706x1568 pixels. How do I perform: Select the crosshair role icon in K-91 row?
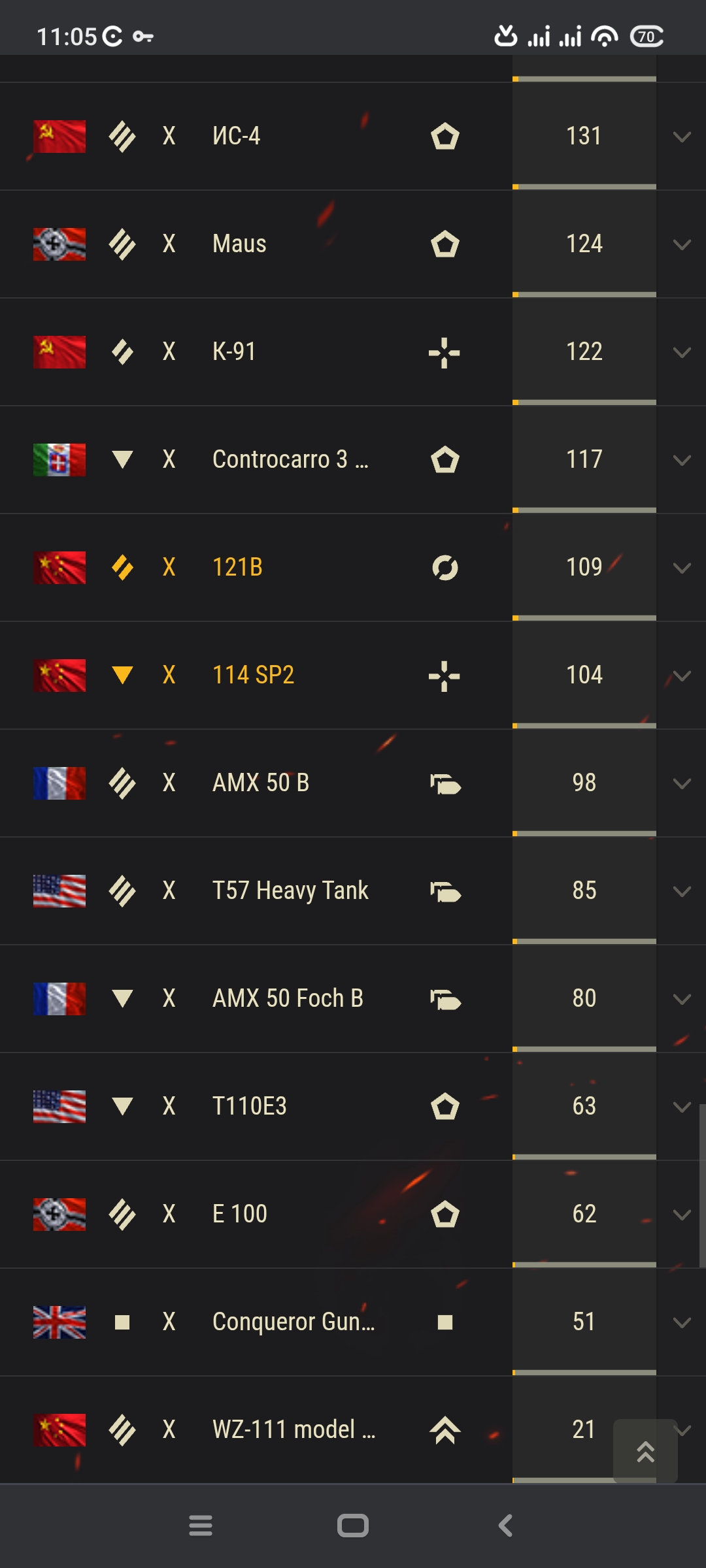pos(445,352)
